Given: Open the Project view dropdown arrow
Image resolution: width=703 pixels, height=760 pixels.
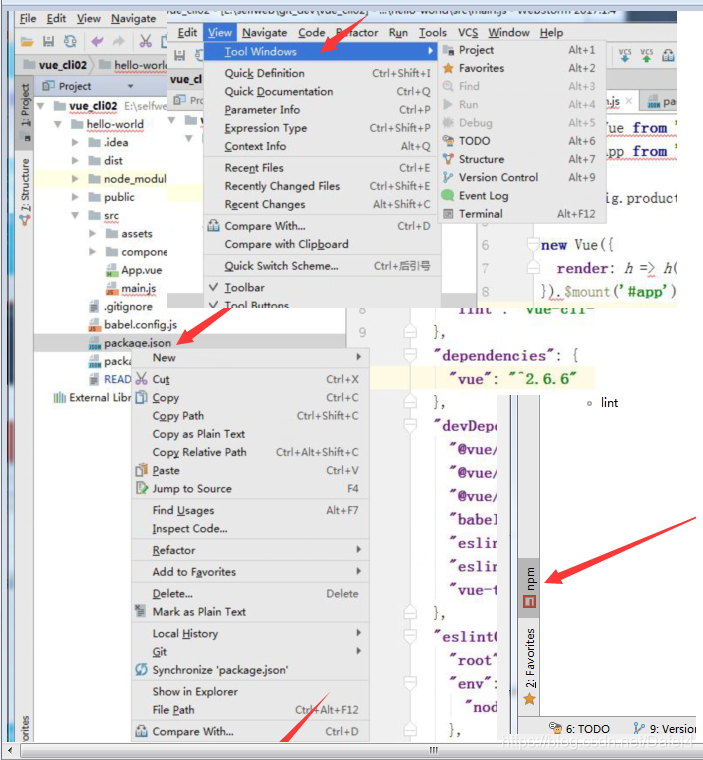Looking at the screenshot, I should (x=130, y=86).
